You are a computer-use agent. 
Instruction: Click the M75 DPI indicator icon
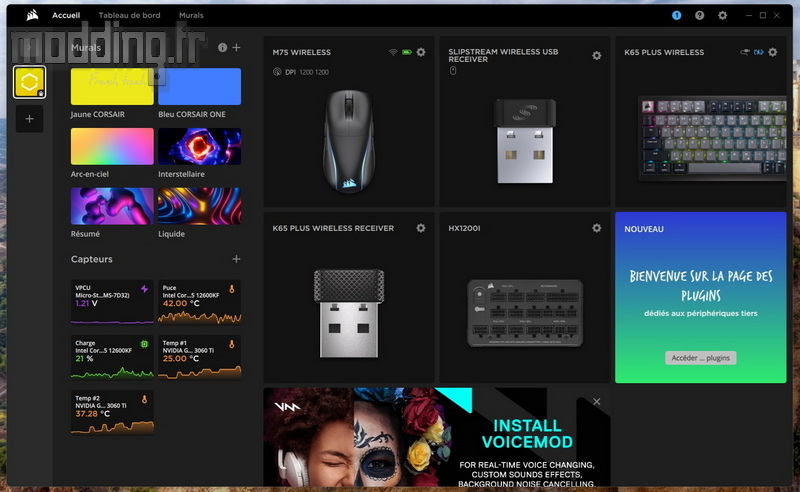[x=277, y=72]
